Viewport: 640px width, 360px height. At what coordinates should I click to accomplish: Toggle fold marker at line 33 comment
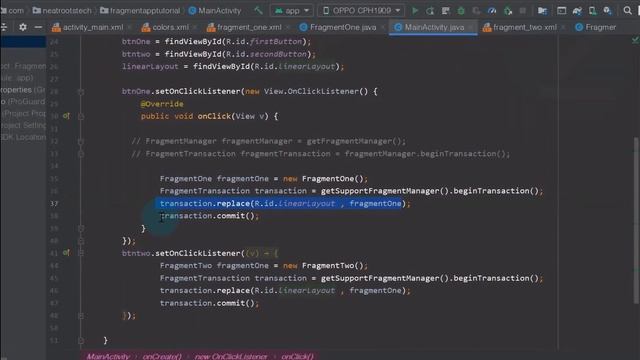coord(81,154)
